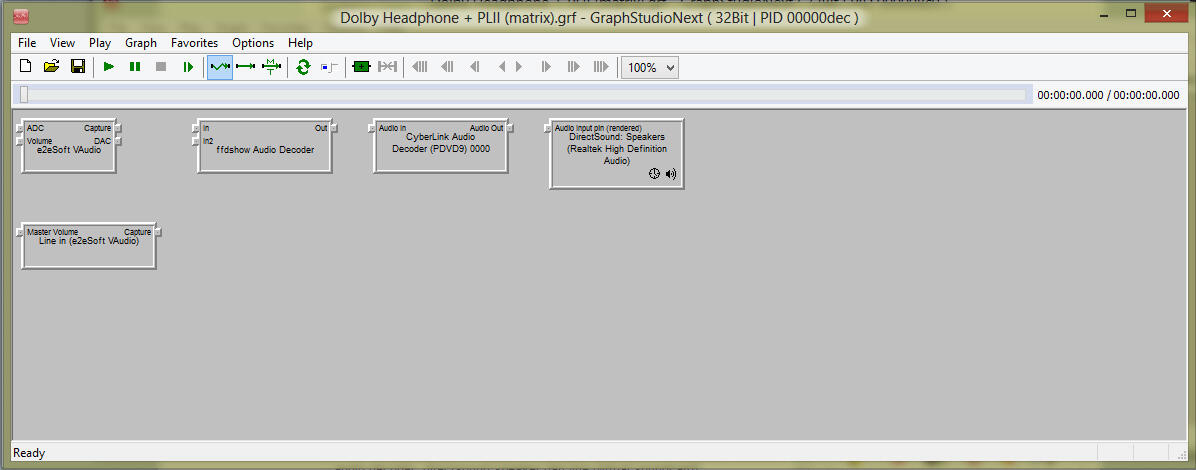Open the 100% zoom dropdown
The width and height of the screenshot is (1196, 470).
(x=650, y=67)
